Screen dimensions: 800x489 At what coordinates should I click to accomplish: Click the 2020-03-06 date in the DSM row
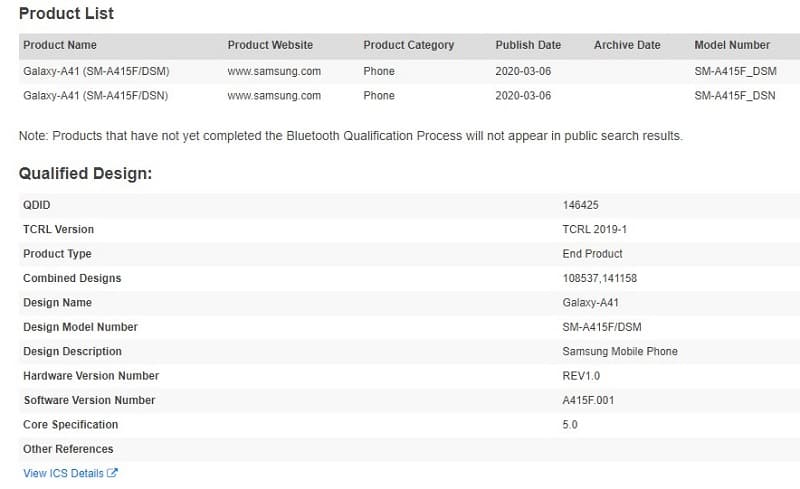[523, 71]
